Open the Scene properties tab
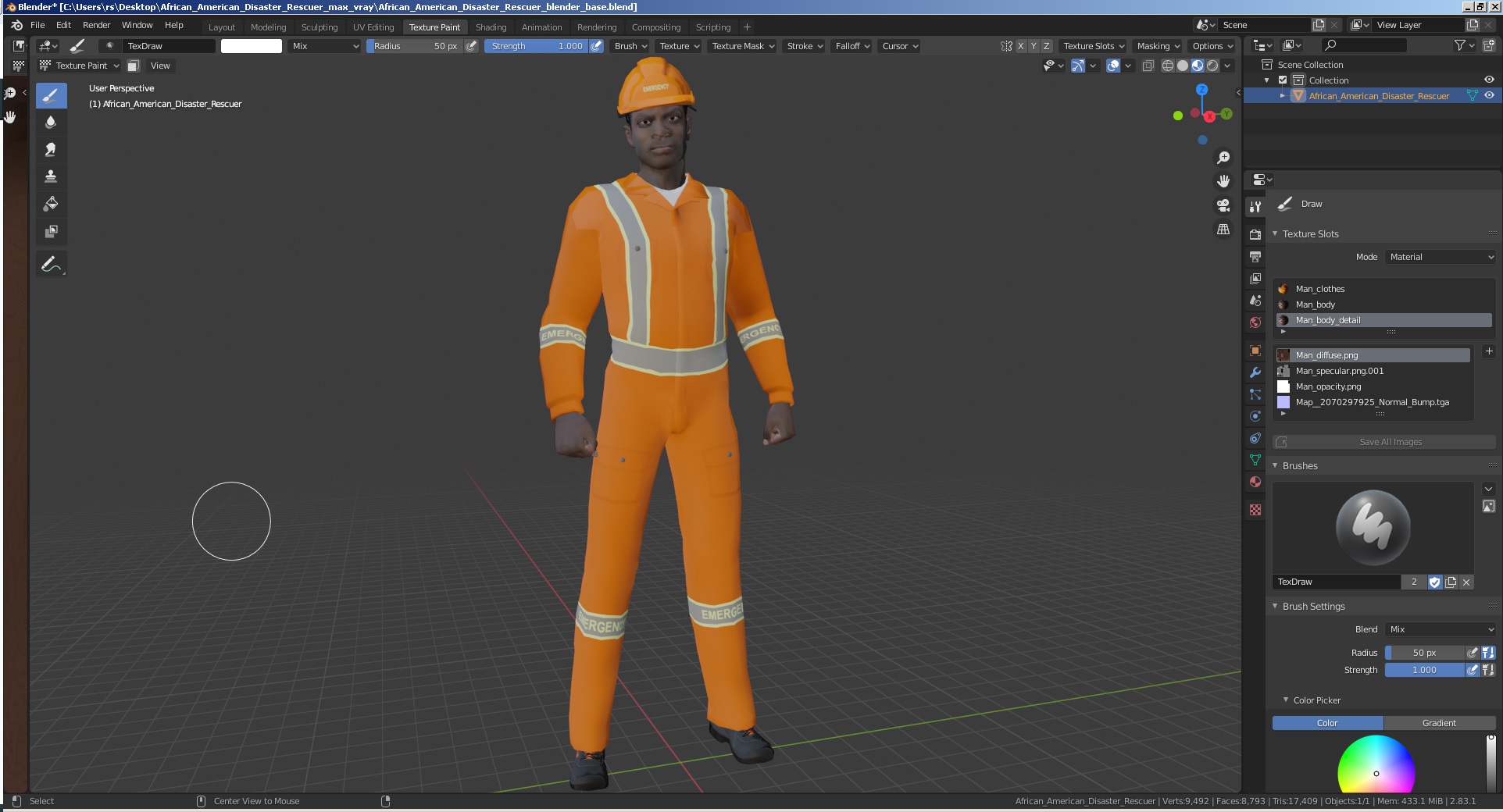This screenshot has height=812, width=1503. [1255, 300]
